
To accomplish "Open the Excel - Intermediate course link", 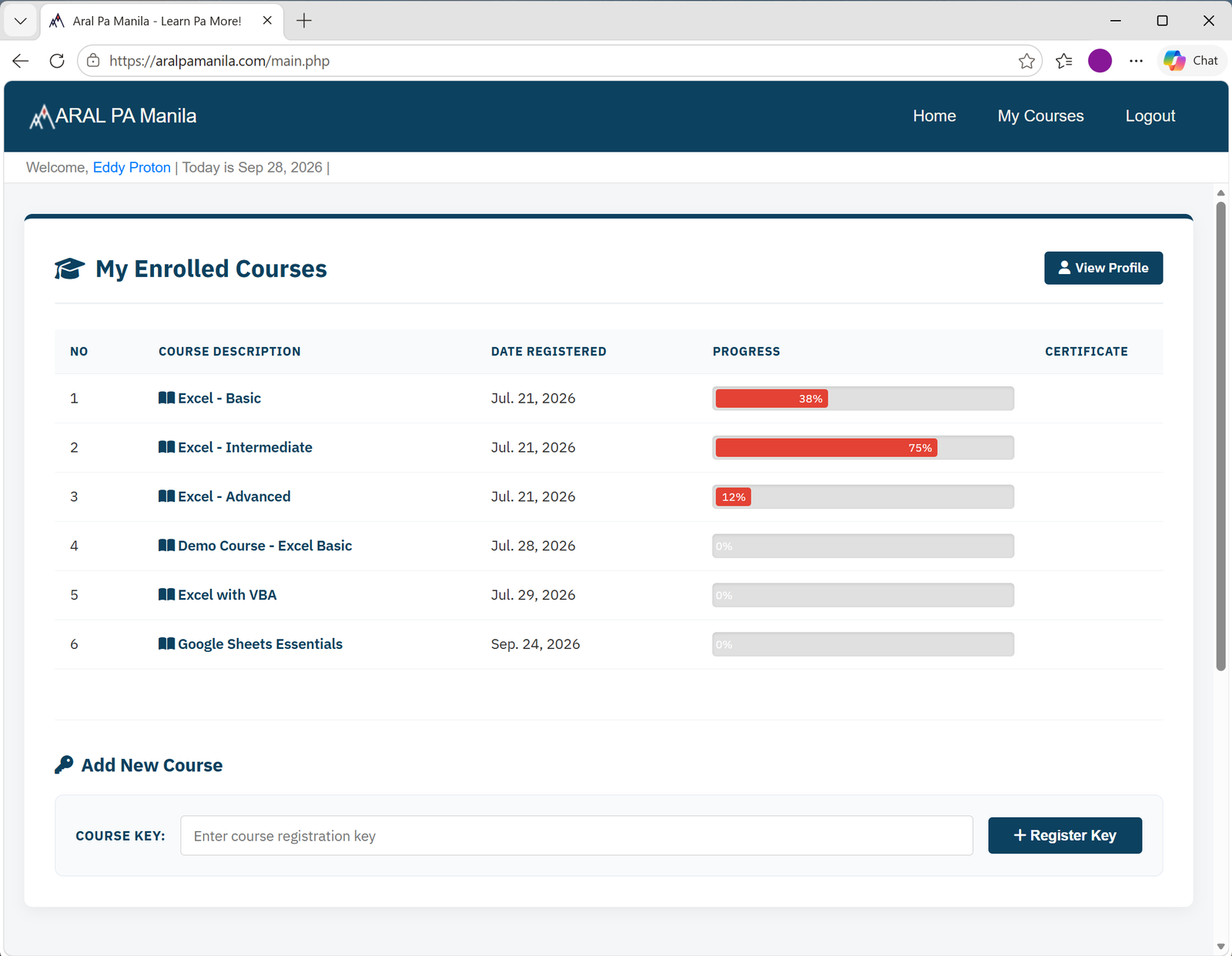I will click(x=245, y=447).
